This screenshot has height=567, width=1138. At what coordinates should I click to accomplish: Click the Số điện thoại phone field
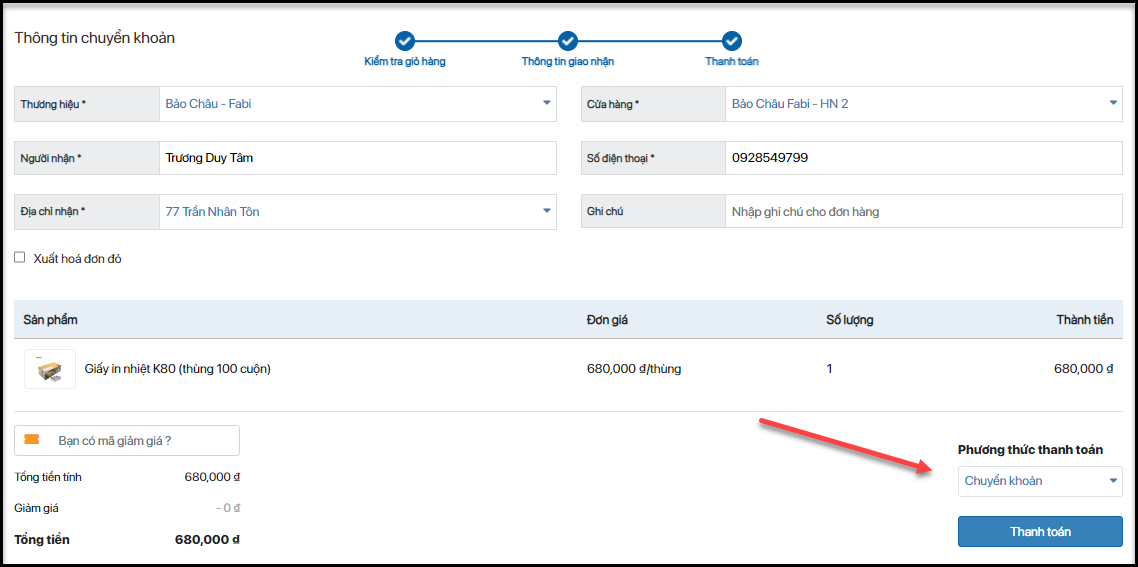point(922,158)
